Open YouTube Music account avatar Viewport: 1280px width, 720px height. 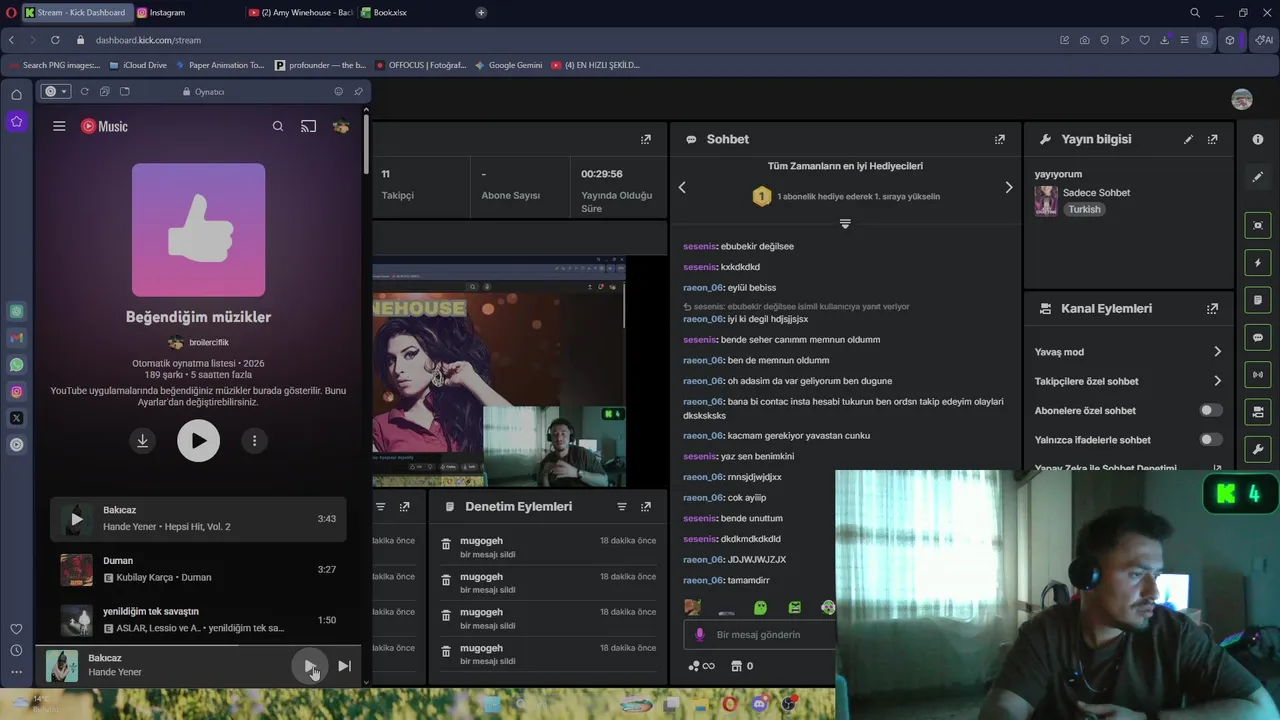pyautogui.click(x=341, y=126)
